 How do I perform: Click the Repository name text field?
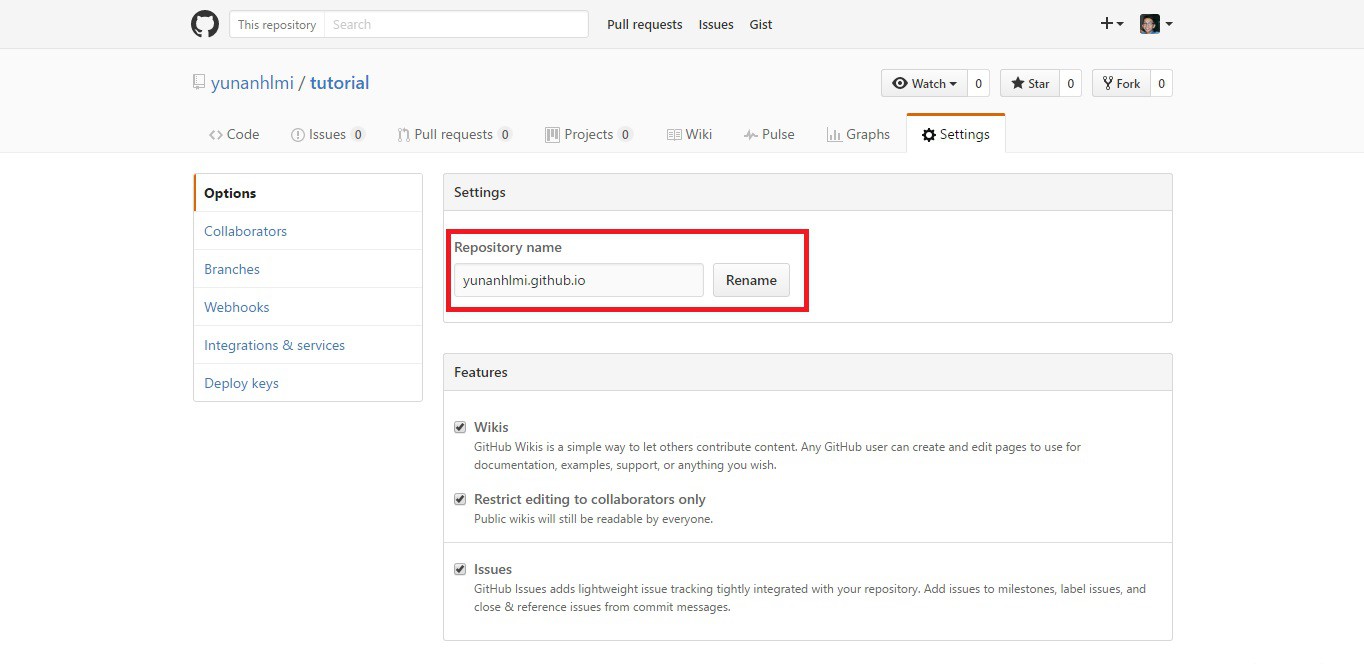coord(579,280)
